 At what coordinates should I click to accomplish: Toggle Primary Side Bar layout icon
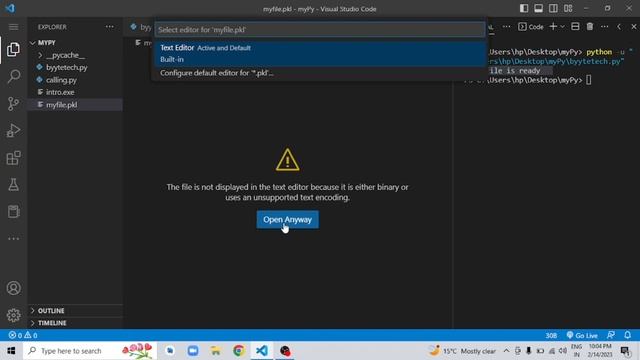[524, 9]
